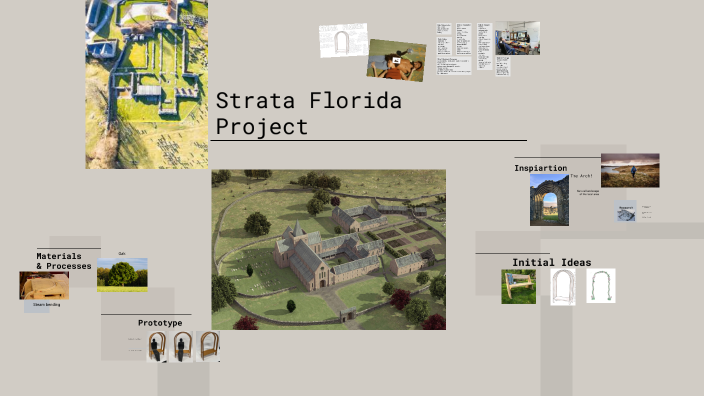Open the tall text note beside the office photo
This screenshot has width=704, height=396.
pyautogui.click(x=484, y=46)
